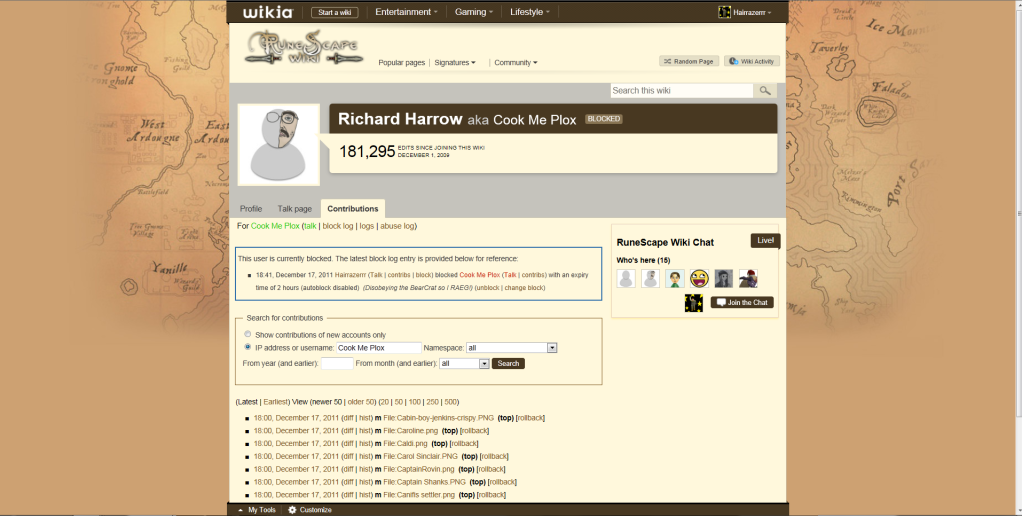Viewport: 1022px width, 516px height.
Task: Click the search magnifier icon
Action: [x=765, y=91]
